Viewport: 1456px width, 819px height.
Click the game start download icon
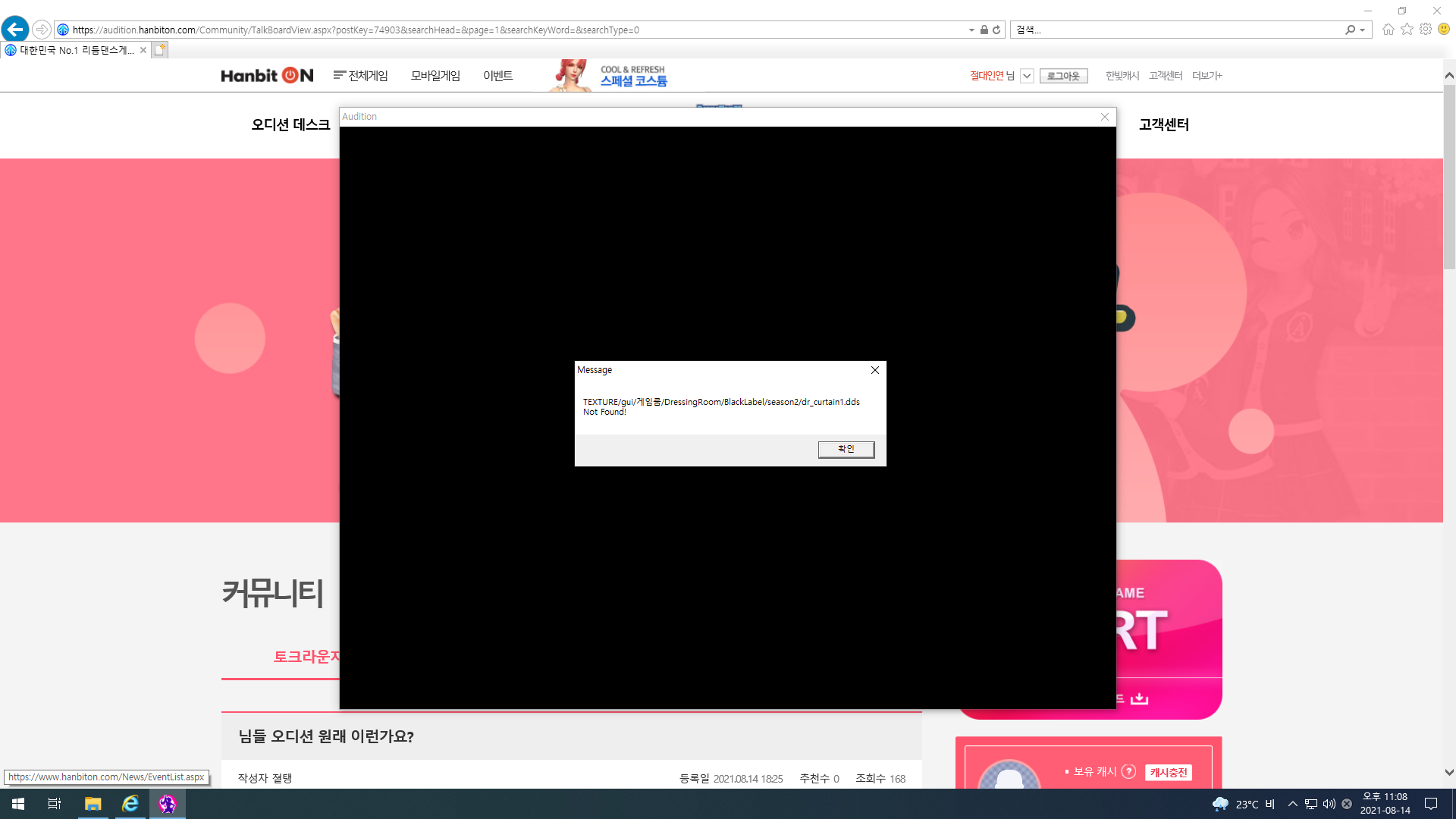pos(1140,698)
